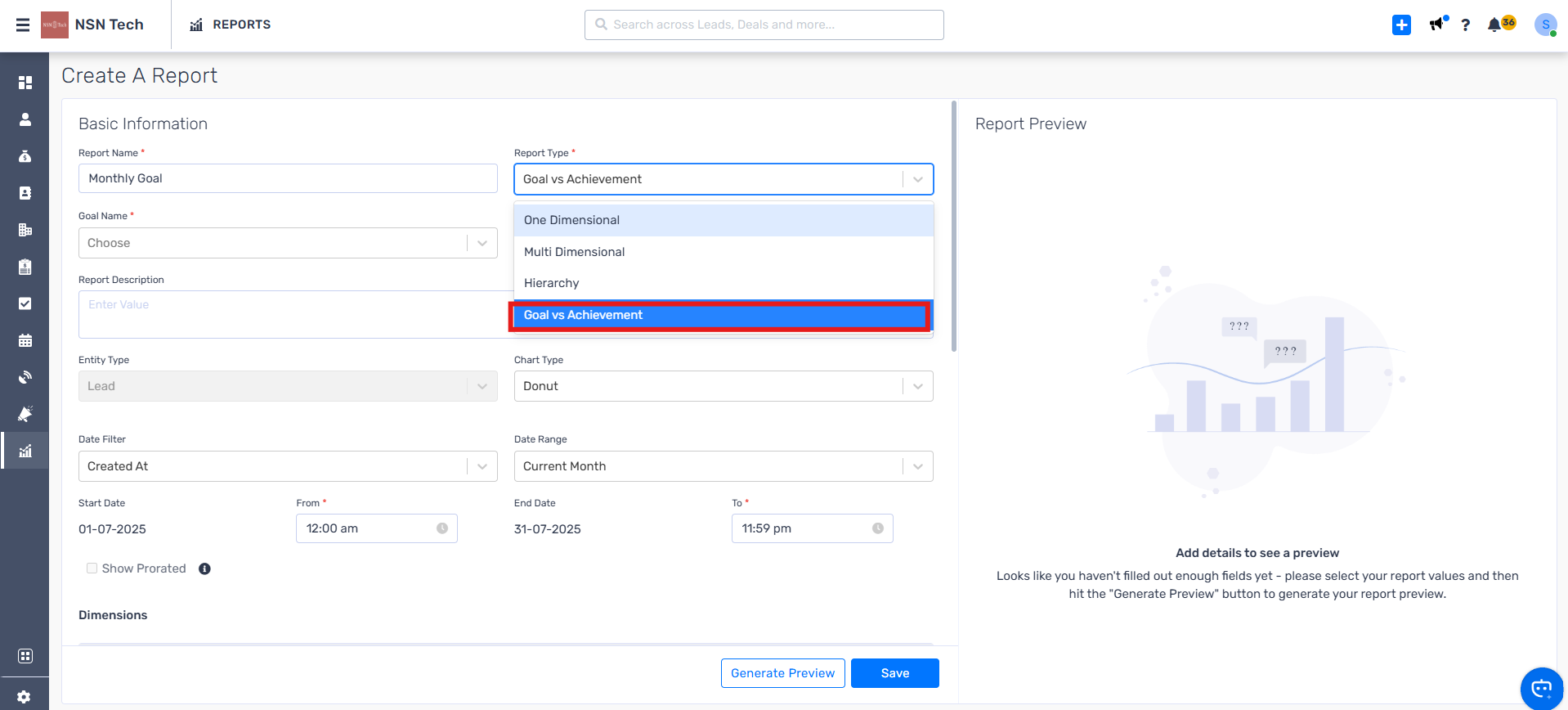1568x710 pixels.
Task: Click the Generate Preview button
Action: (783, 673)
